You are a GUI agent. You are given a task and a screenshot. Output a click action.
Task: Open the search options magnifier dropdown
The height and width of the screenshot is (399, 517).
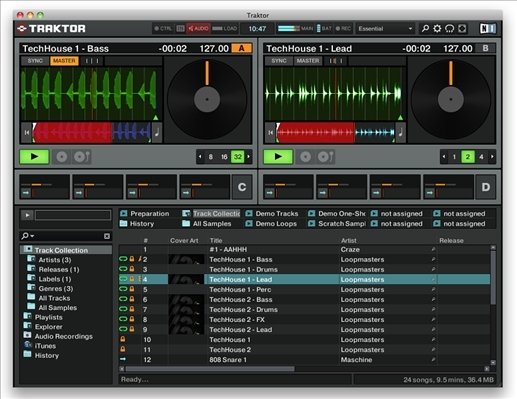[x=27, y=236]
